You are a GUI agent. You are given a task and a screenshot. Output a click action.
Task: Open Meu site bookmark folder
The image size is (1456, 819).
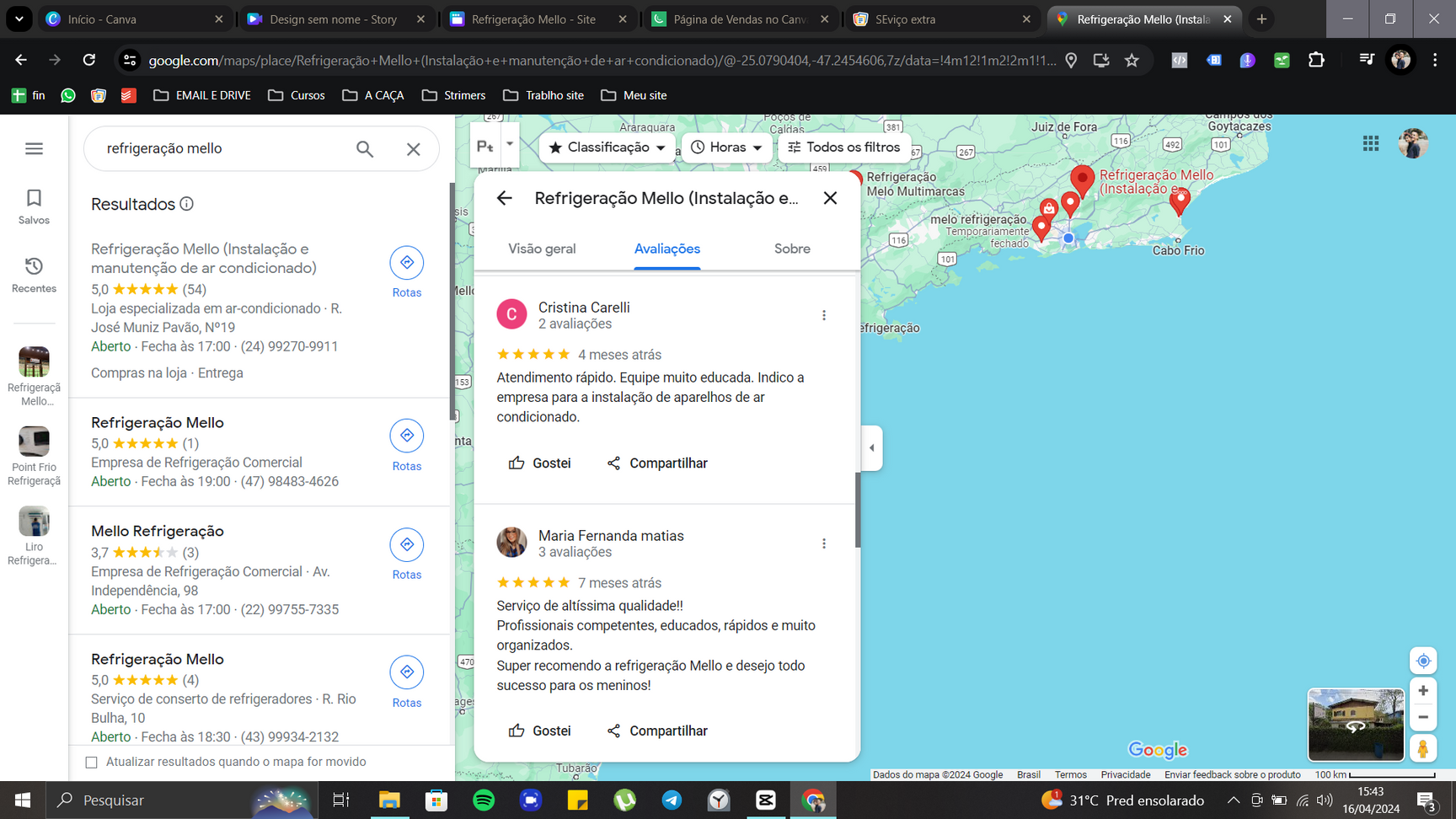[x=634, y=95]
